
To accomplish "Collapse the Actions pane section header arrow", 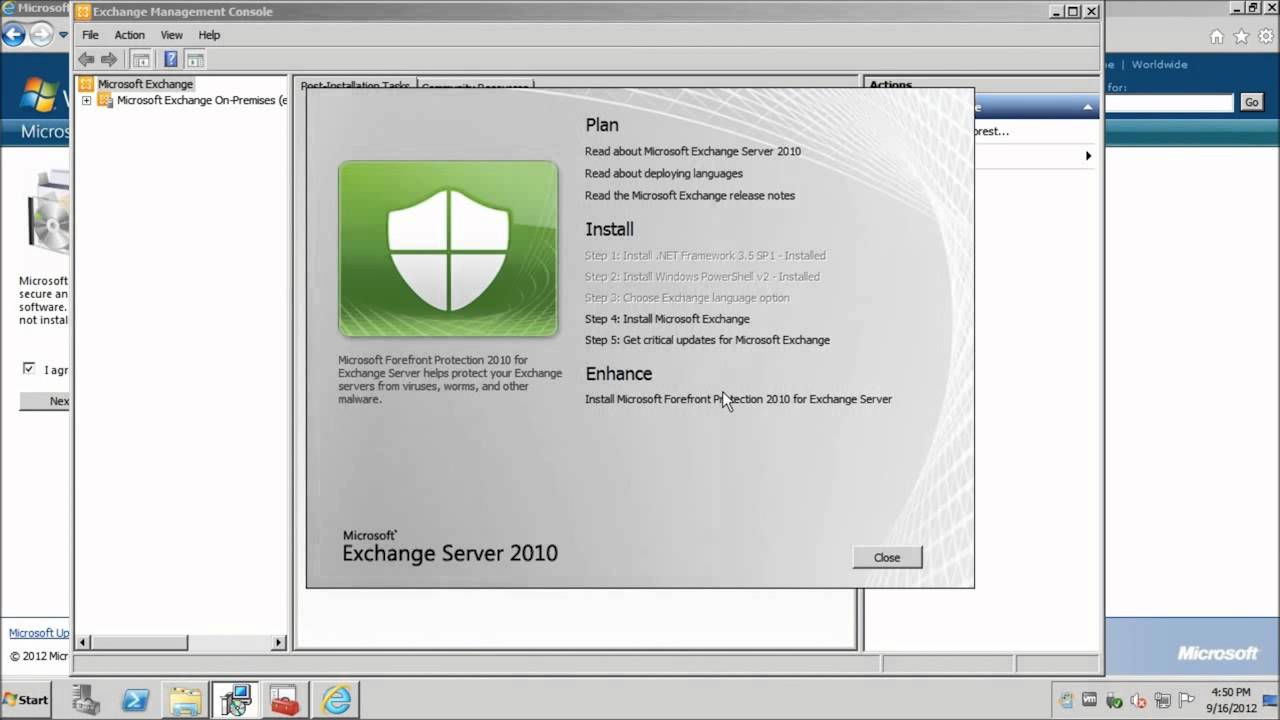I will pos(1088,107).
